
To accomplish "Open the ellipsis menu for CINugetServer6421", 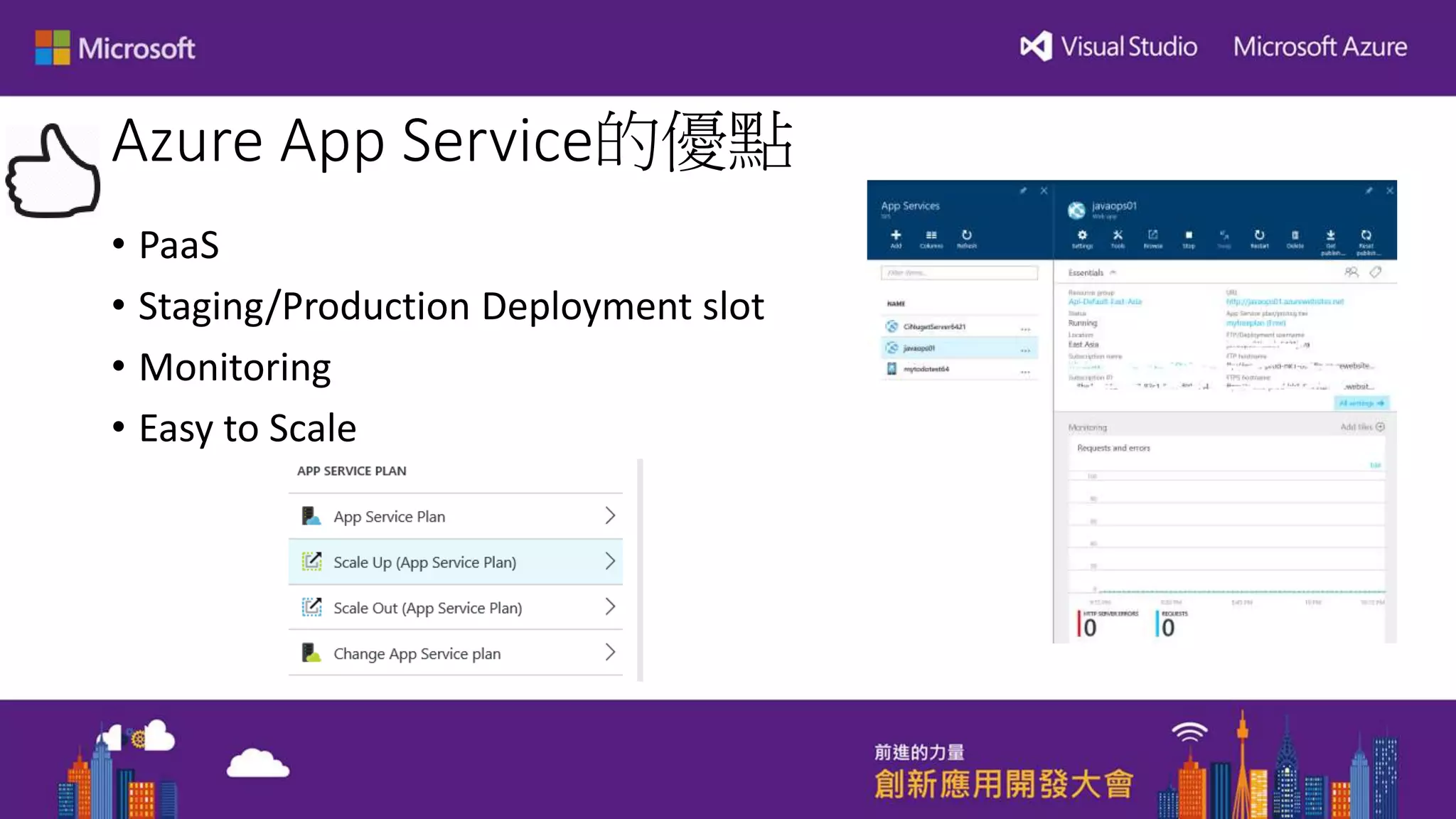I will 1025,329.
